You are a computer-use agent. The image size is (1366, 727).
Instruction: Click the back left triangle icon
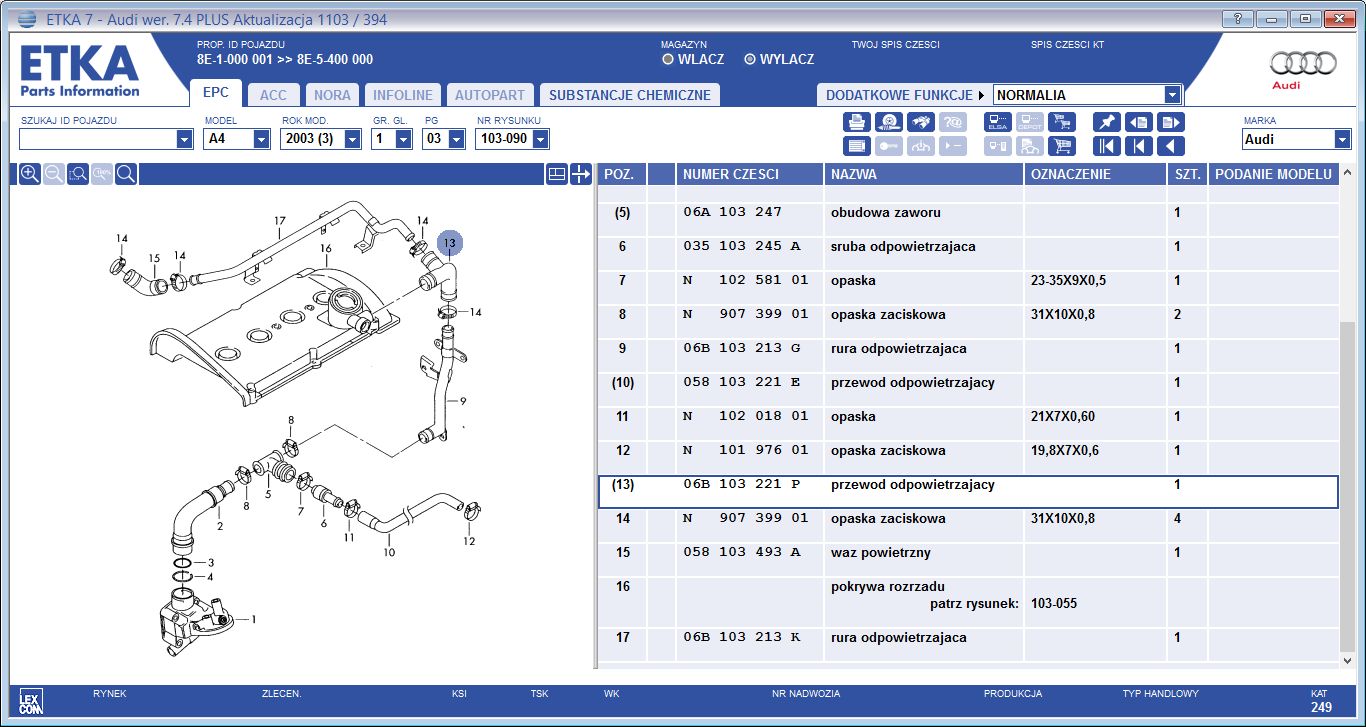[1170, 146]
